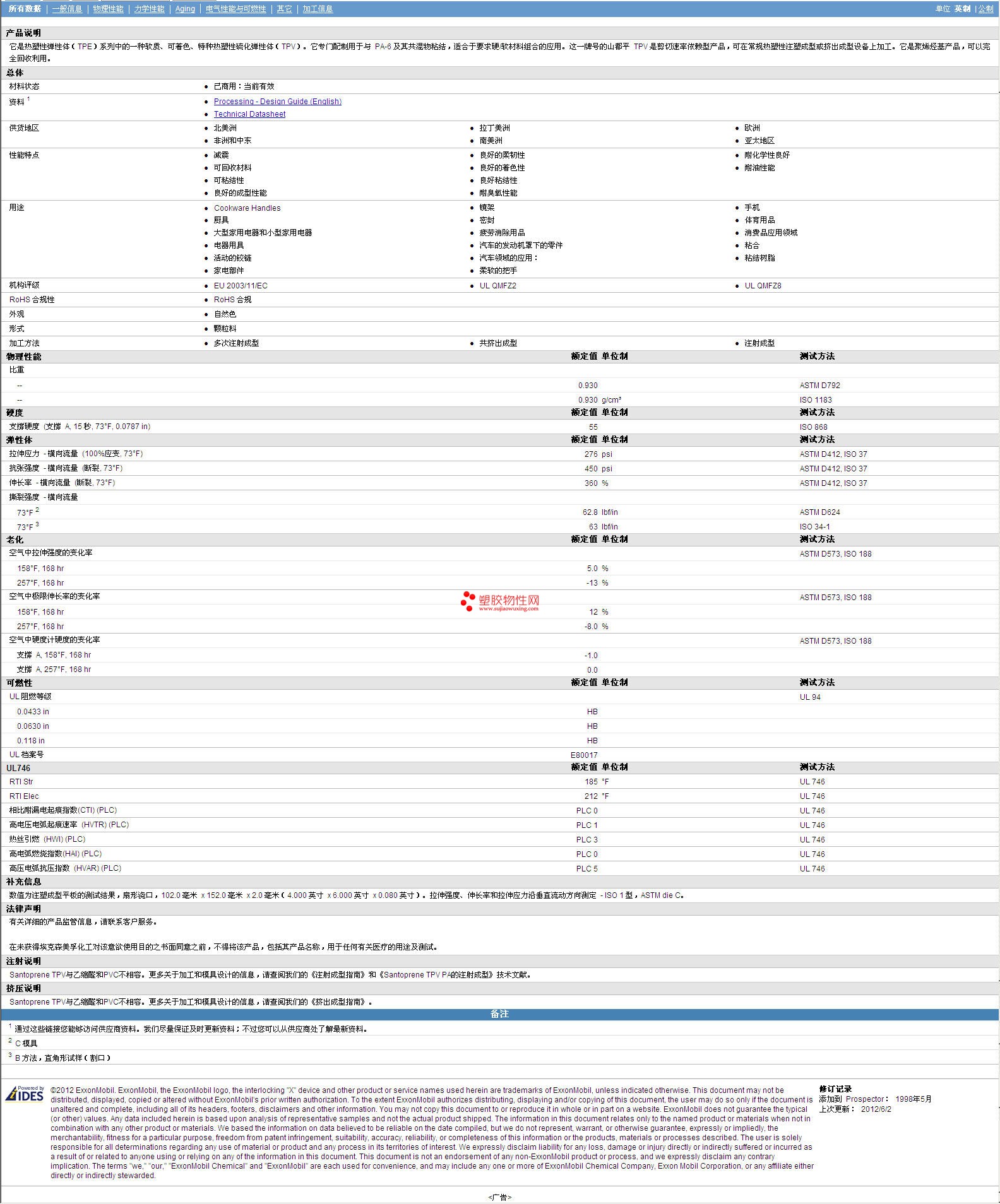Click footnote 2 marker in tear strength row
This screenshot has height=1204, width=1000.
pos(37,510)
